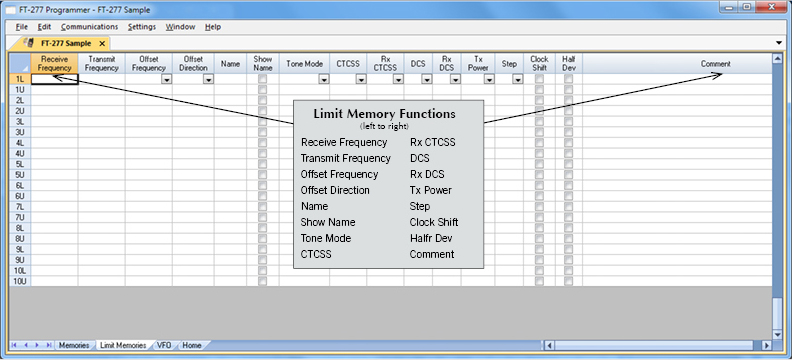Select row header 6L

point(20,185)
